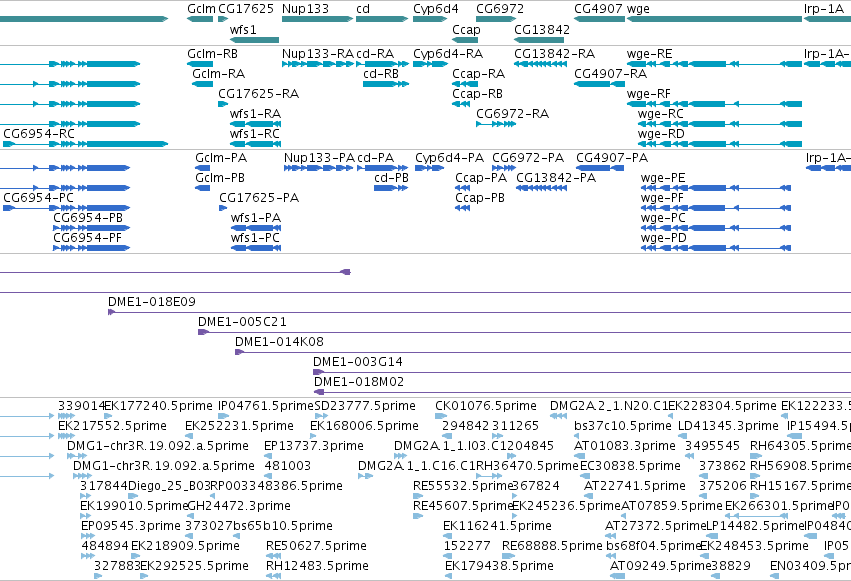The height and width of the screenshot is (581, 851).
Task: Click protein wfs1-PC
Action: click(x=255, y=238)
